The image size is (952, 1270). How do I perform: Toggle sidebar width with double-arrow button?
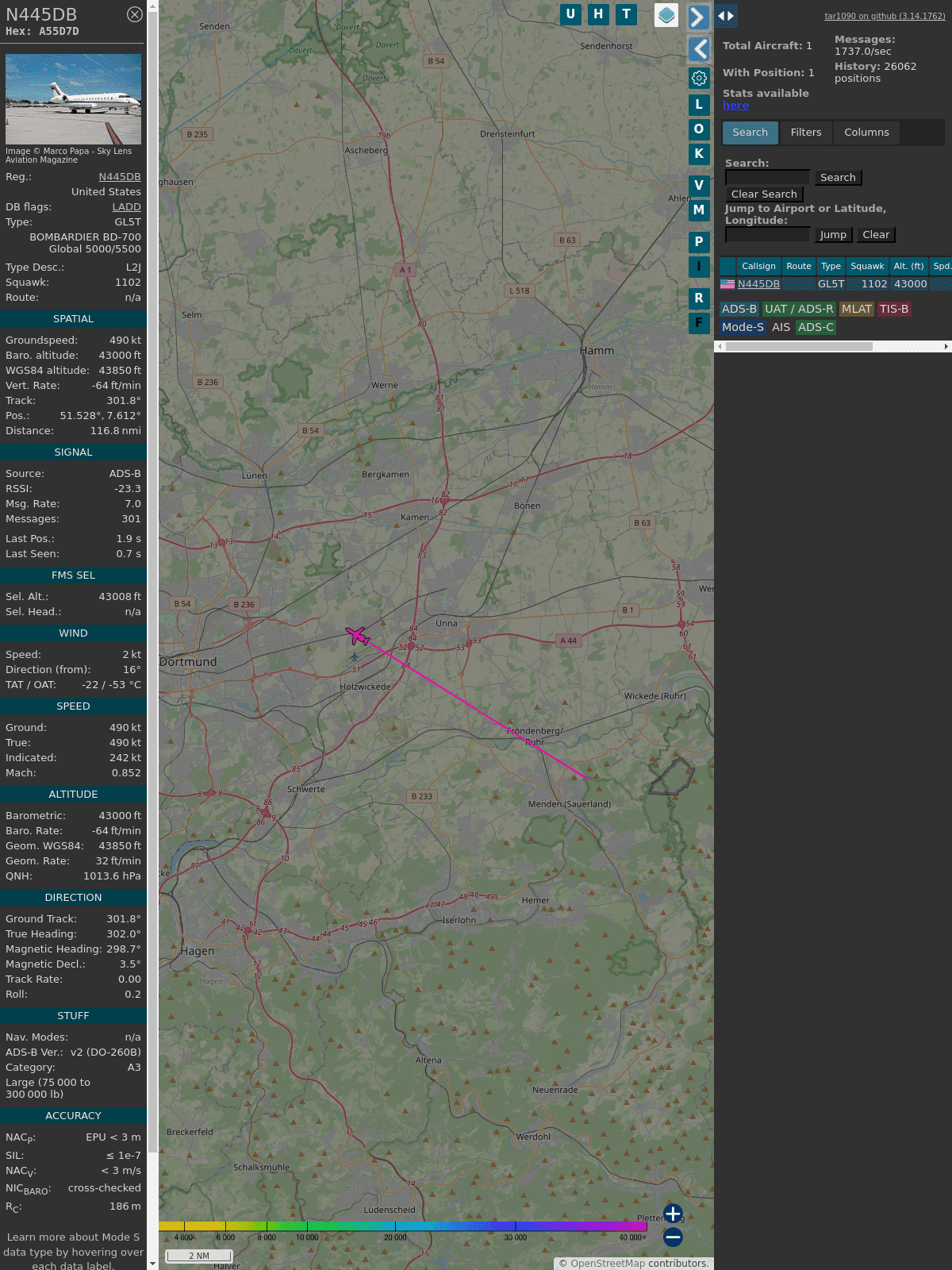[x=726, y=16]
